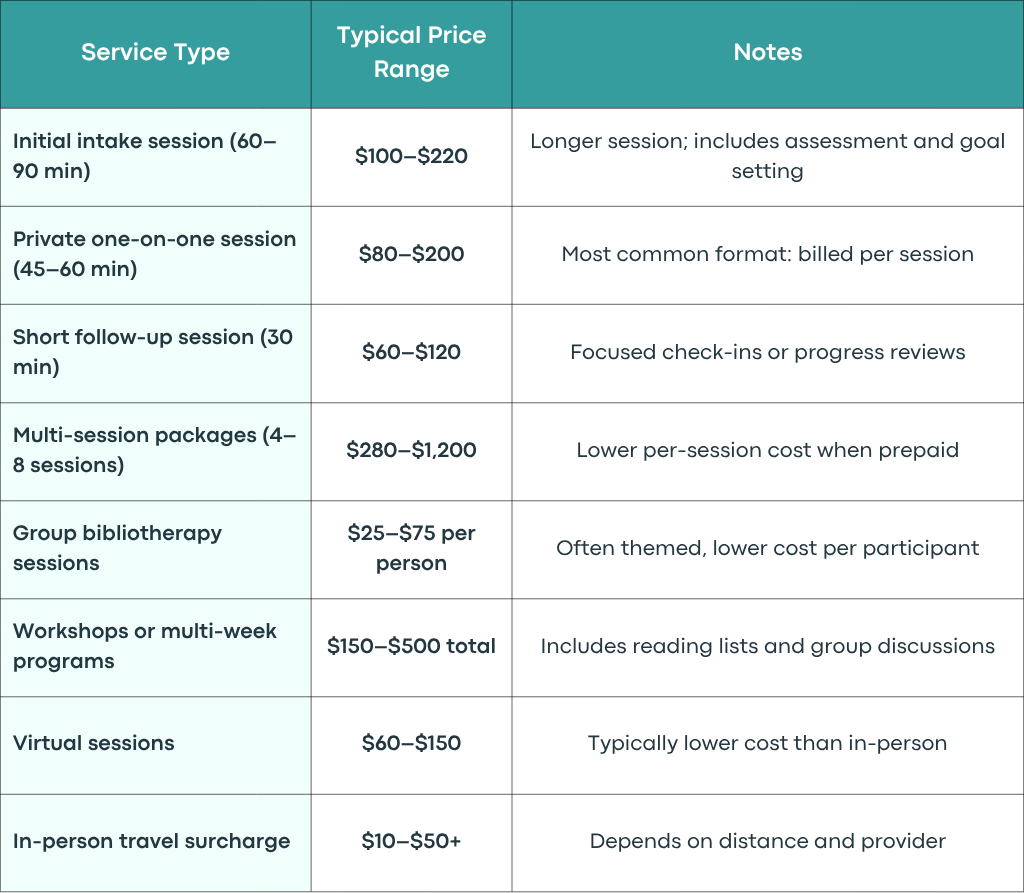Select the Virtual sessions row label
Screen dimensions: 1024x893
pos(155,745)
